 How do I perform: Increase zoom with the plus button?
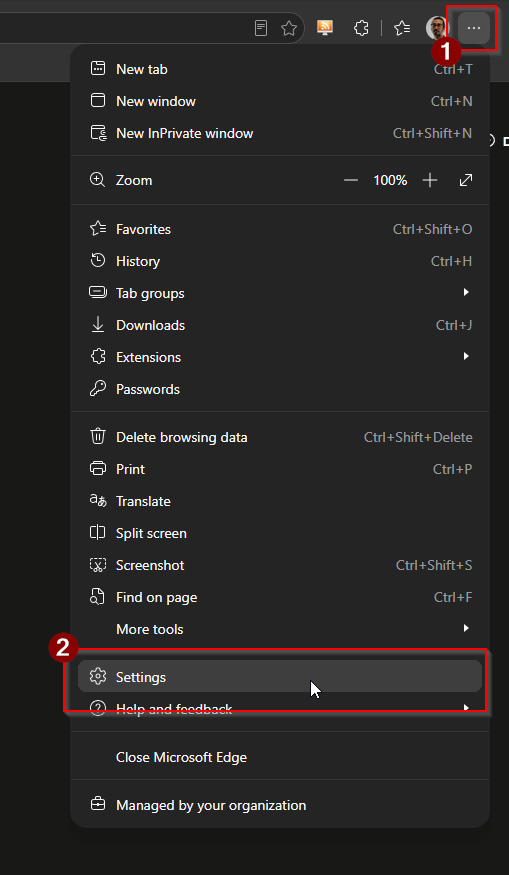click(x=430, y=180)
